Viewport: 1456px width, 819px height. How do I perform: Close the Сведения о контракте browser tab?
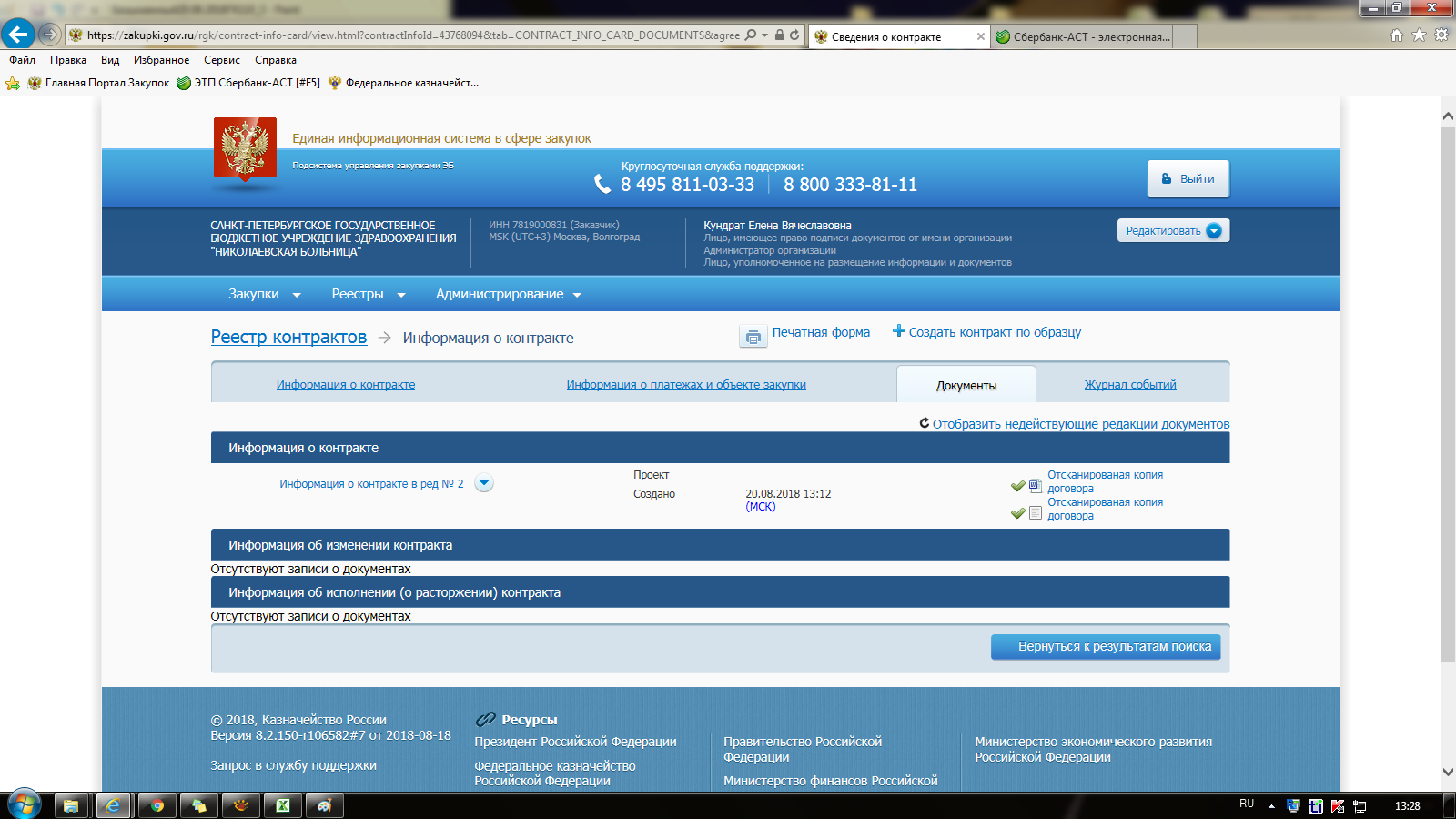tap(980, 36)
